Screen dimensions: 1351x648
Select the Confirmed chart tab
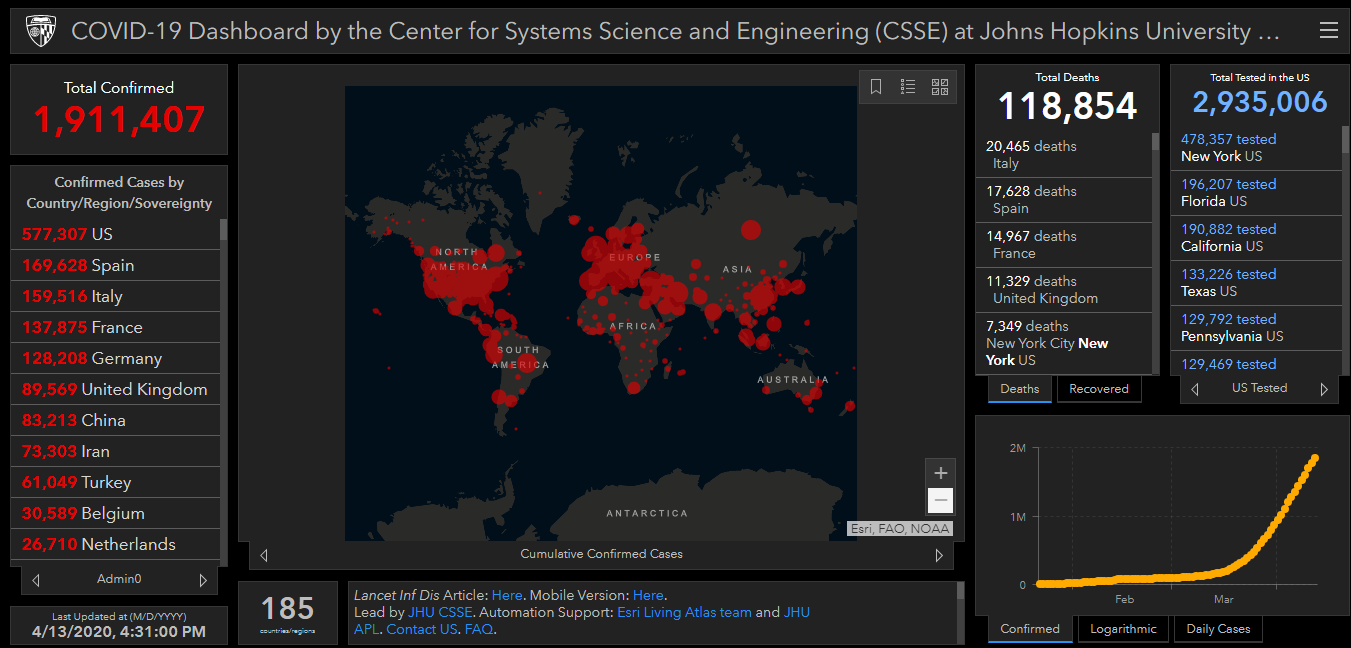[x=1030, y=629]
